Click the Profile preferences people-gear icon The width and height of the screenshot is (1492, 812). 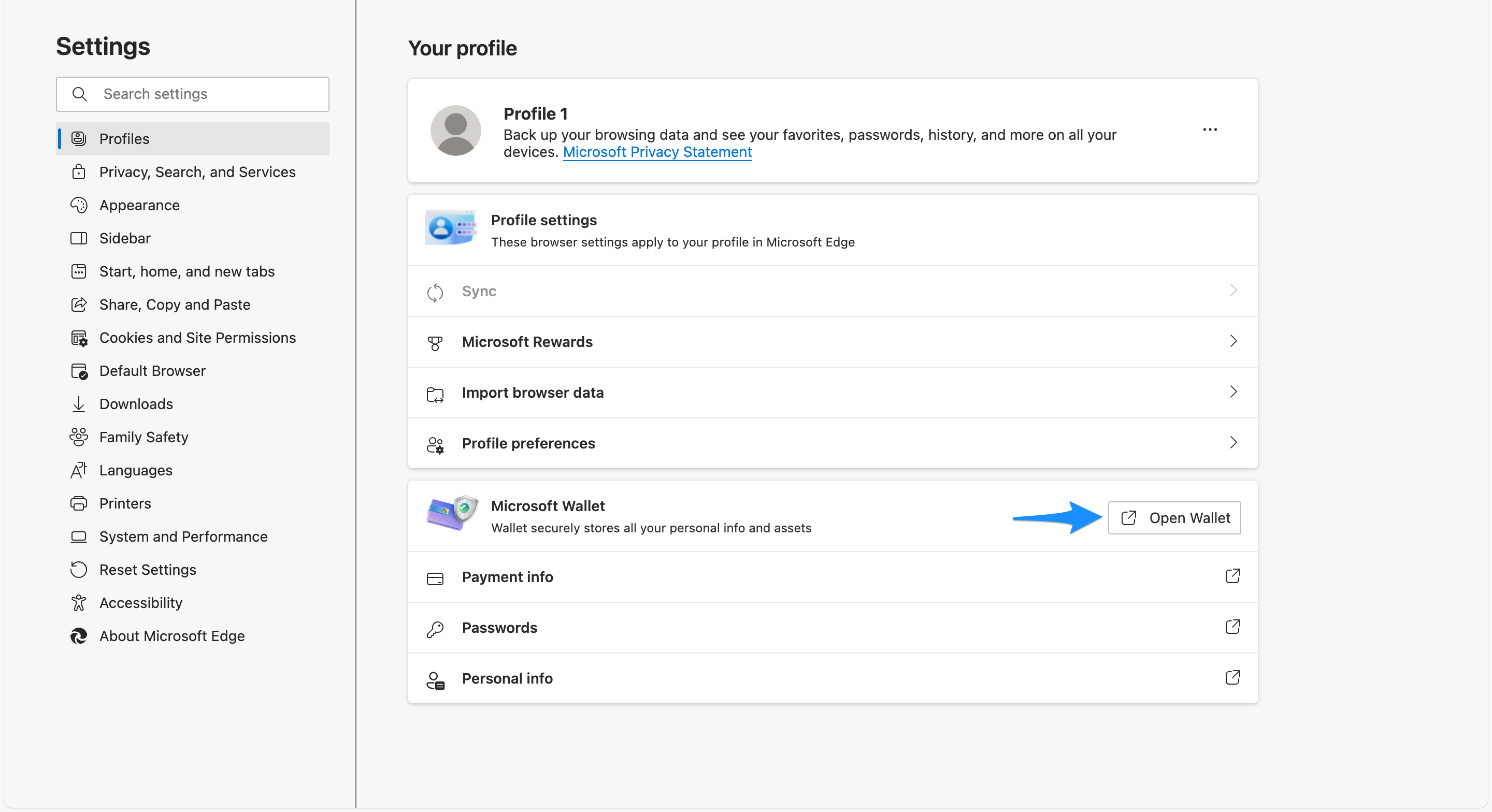435,445
